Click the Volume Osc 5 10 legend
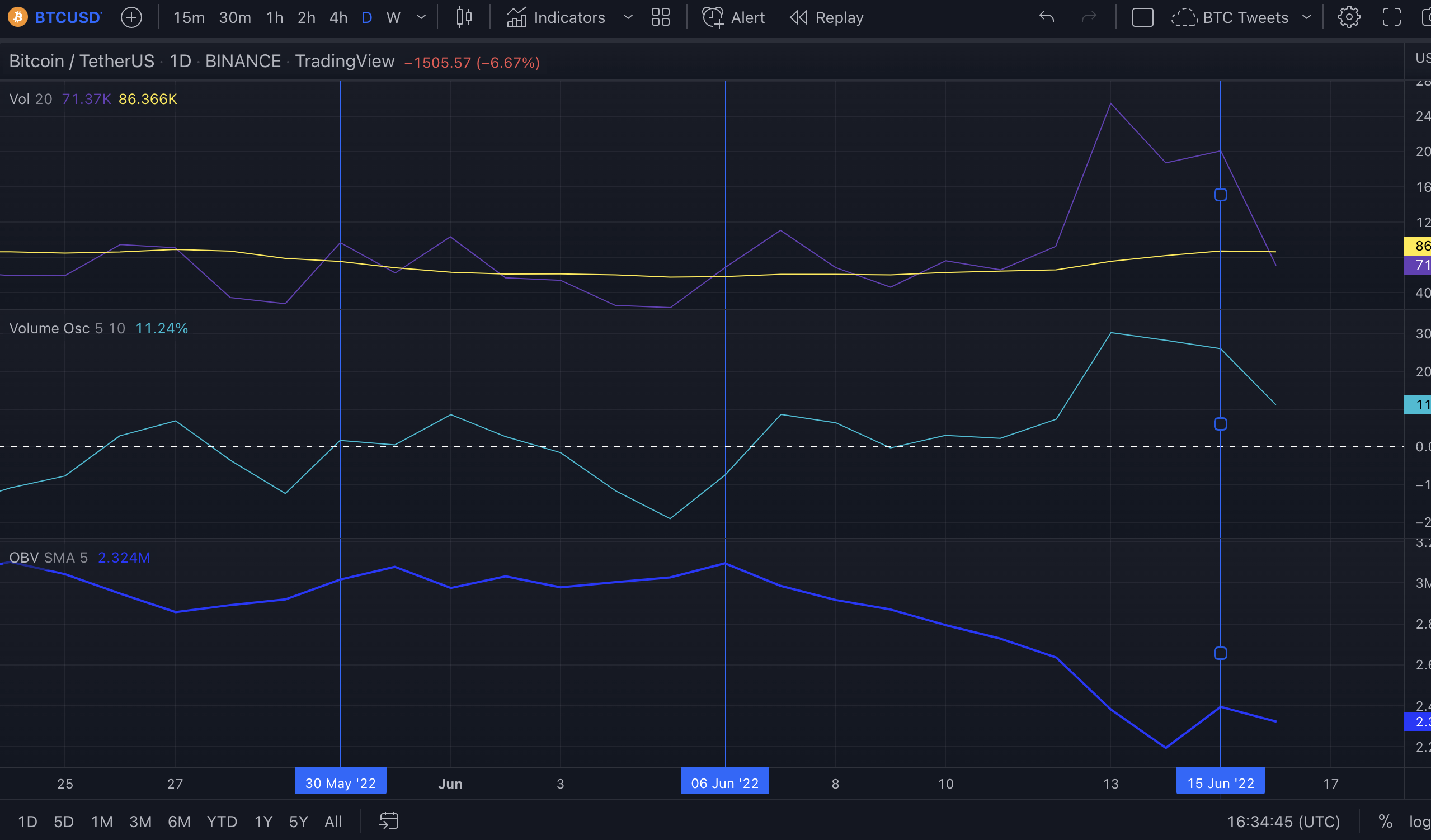Screen dimensions: 1431x840 [x=67, y=329]
